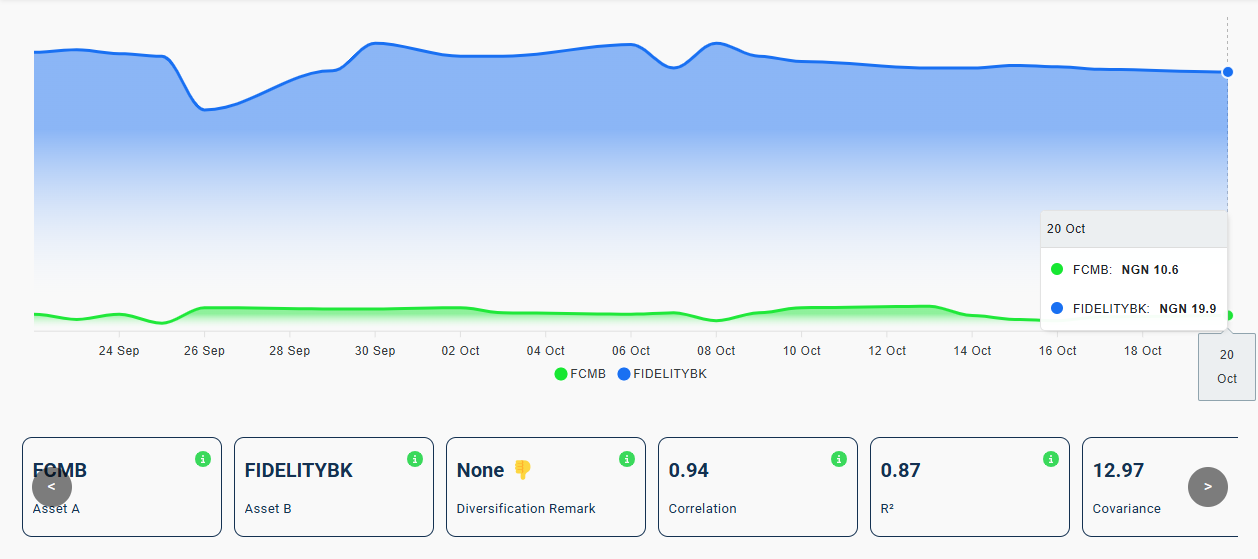Click the 20 Oct axis label box
The width and height of the screenshot is (1258, 559).
1227,367
